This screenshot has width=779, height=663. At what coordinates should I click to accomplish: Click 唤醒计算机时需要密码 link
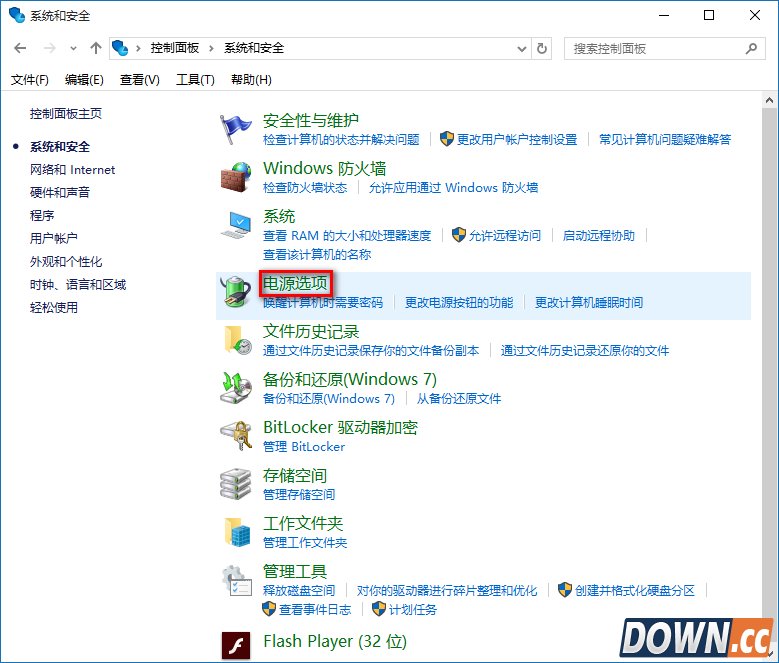click(x=323, y=302)
